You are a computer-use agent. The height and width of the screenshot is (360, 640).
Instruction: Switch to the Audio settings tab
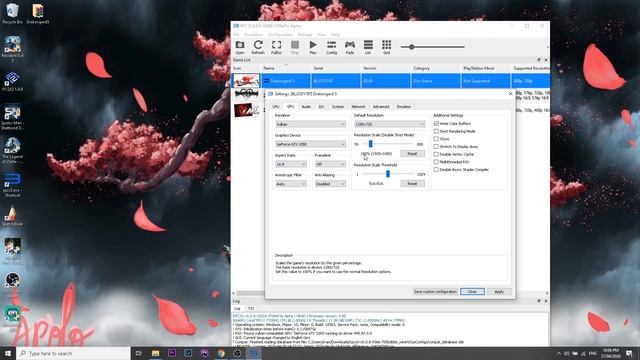[306, 107]
